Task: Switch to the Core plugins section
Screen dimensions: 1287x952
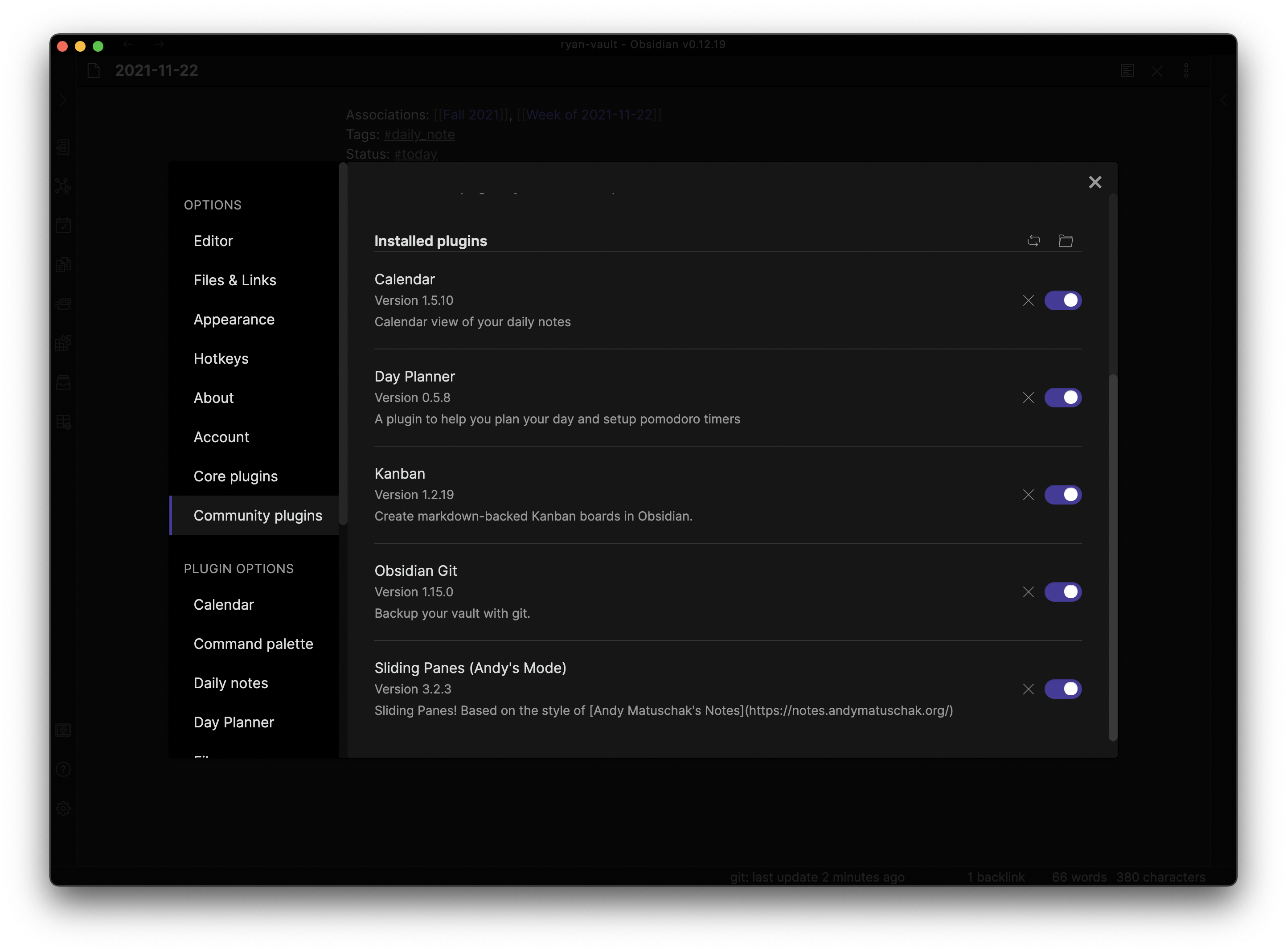Action: tap(235, 476)
